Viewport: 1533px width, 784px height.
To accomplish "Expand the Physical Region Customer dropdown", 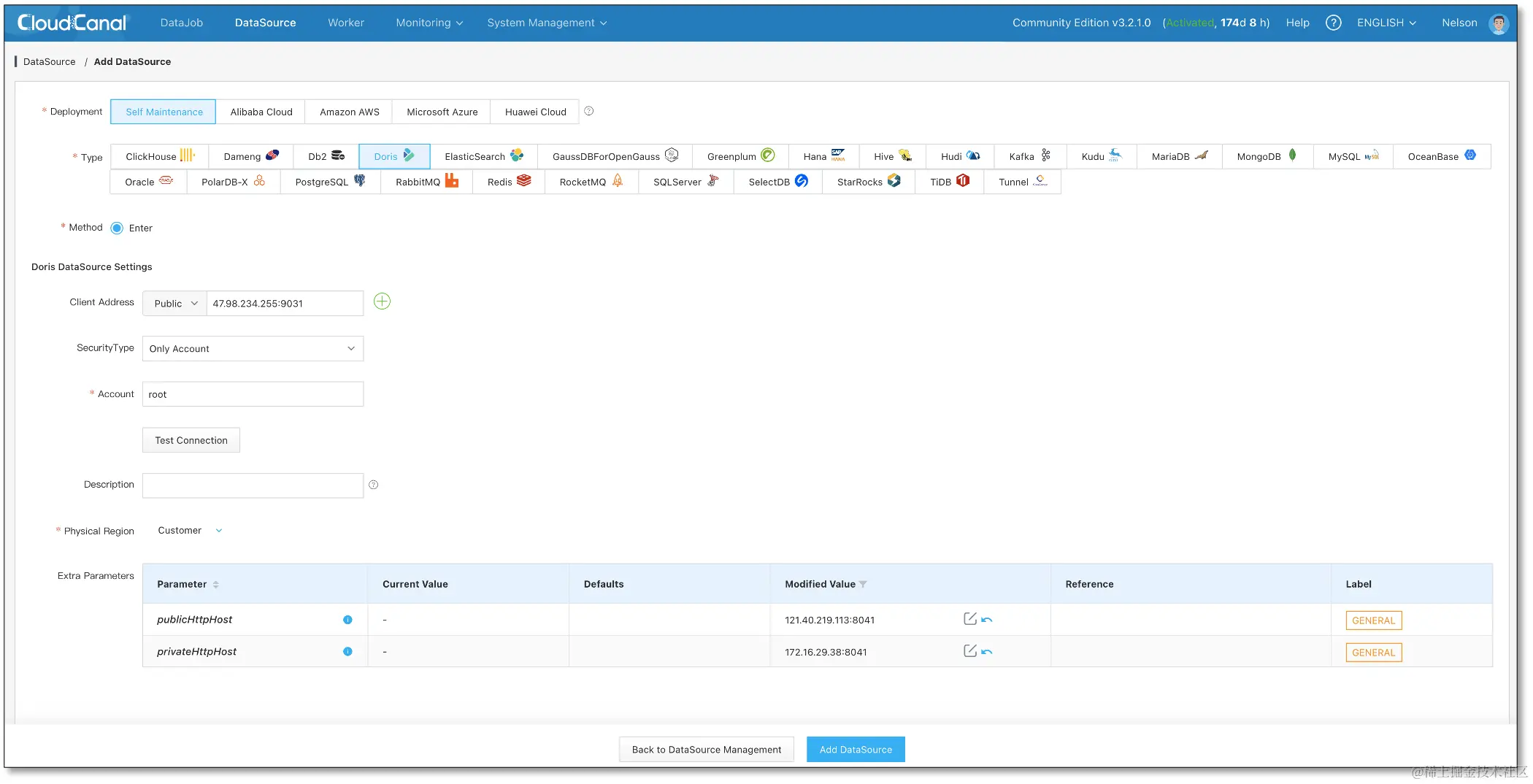I will [190, 531].
